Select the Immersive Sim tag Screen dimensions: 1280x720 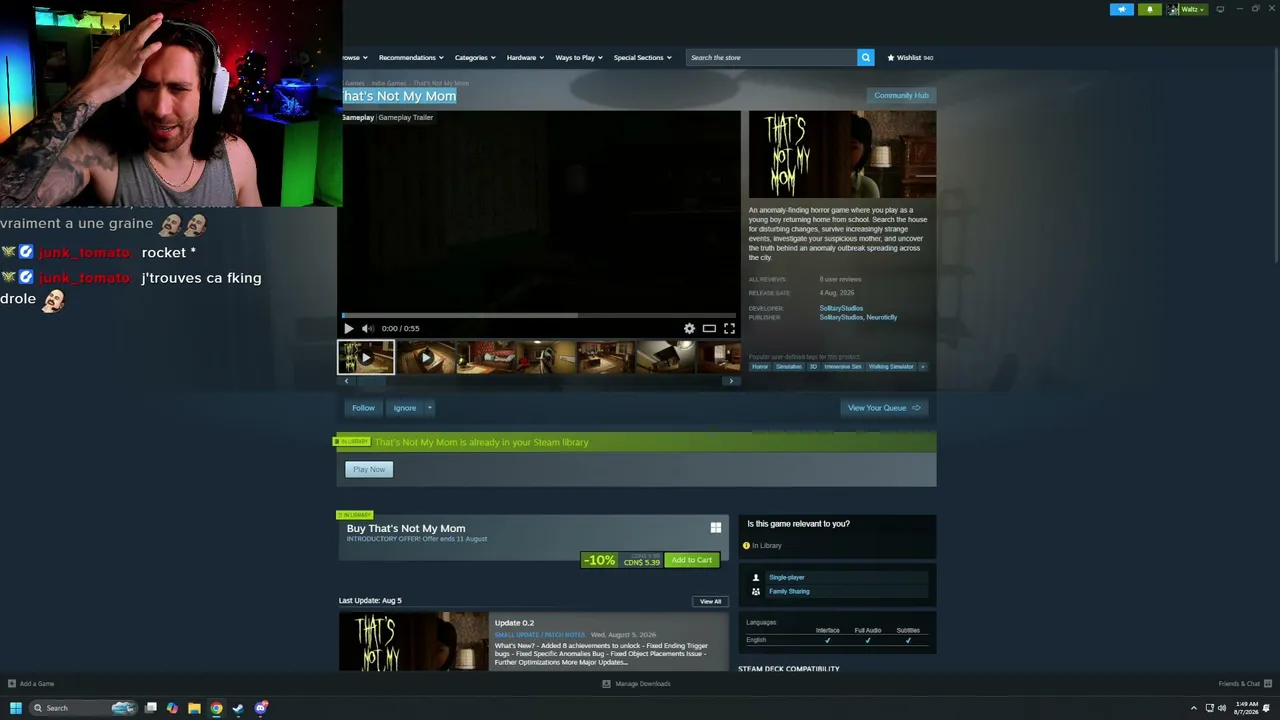[842, 367]
